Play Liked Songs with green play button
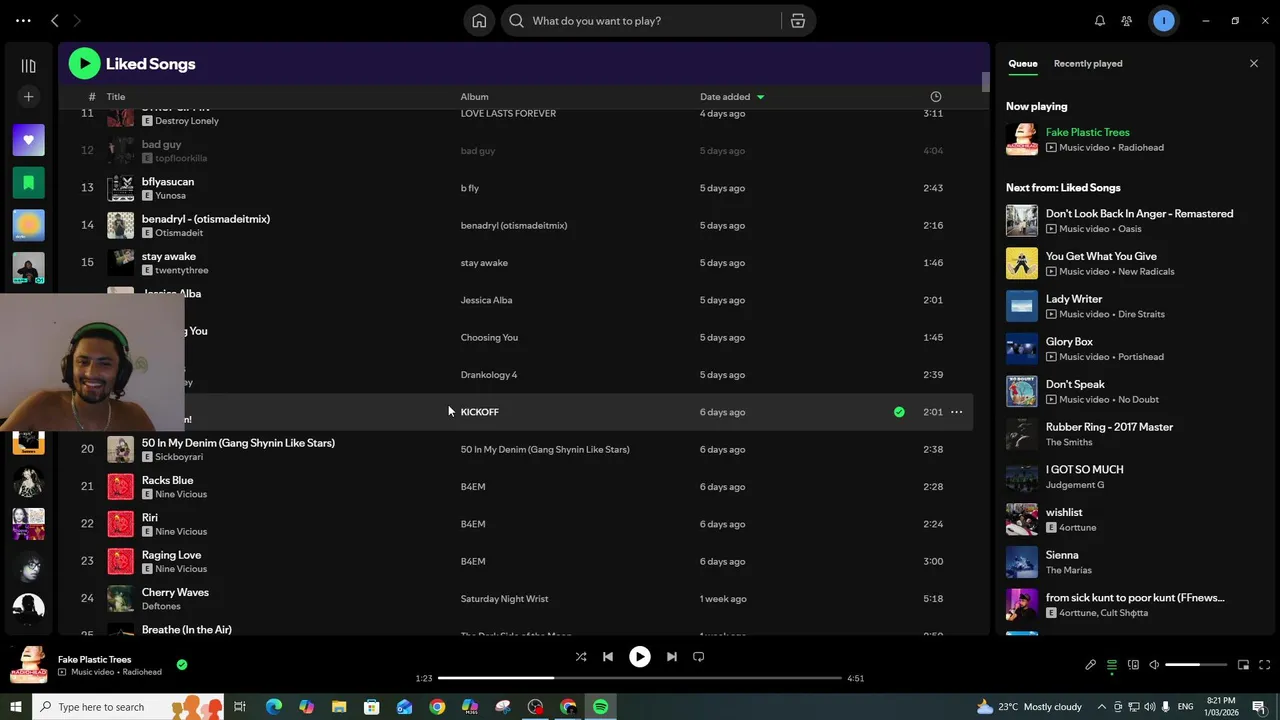The image size is (1280, 720). click(x=84, y=64)
